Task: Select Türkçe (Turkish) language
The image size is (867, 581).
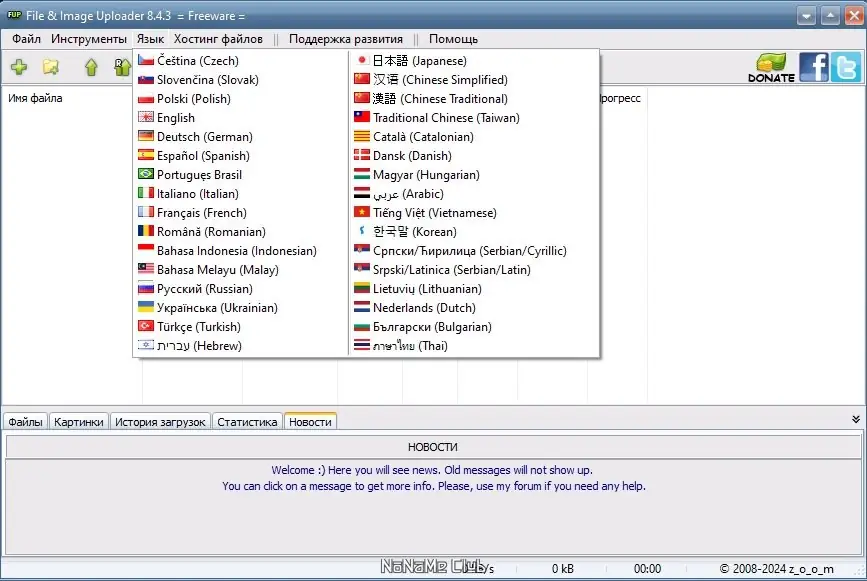Action: [241, 327]
